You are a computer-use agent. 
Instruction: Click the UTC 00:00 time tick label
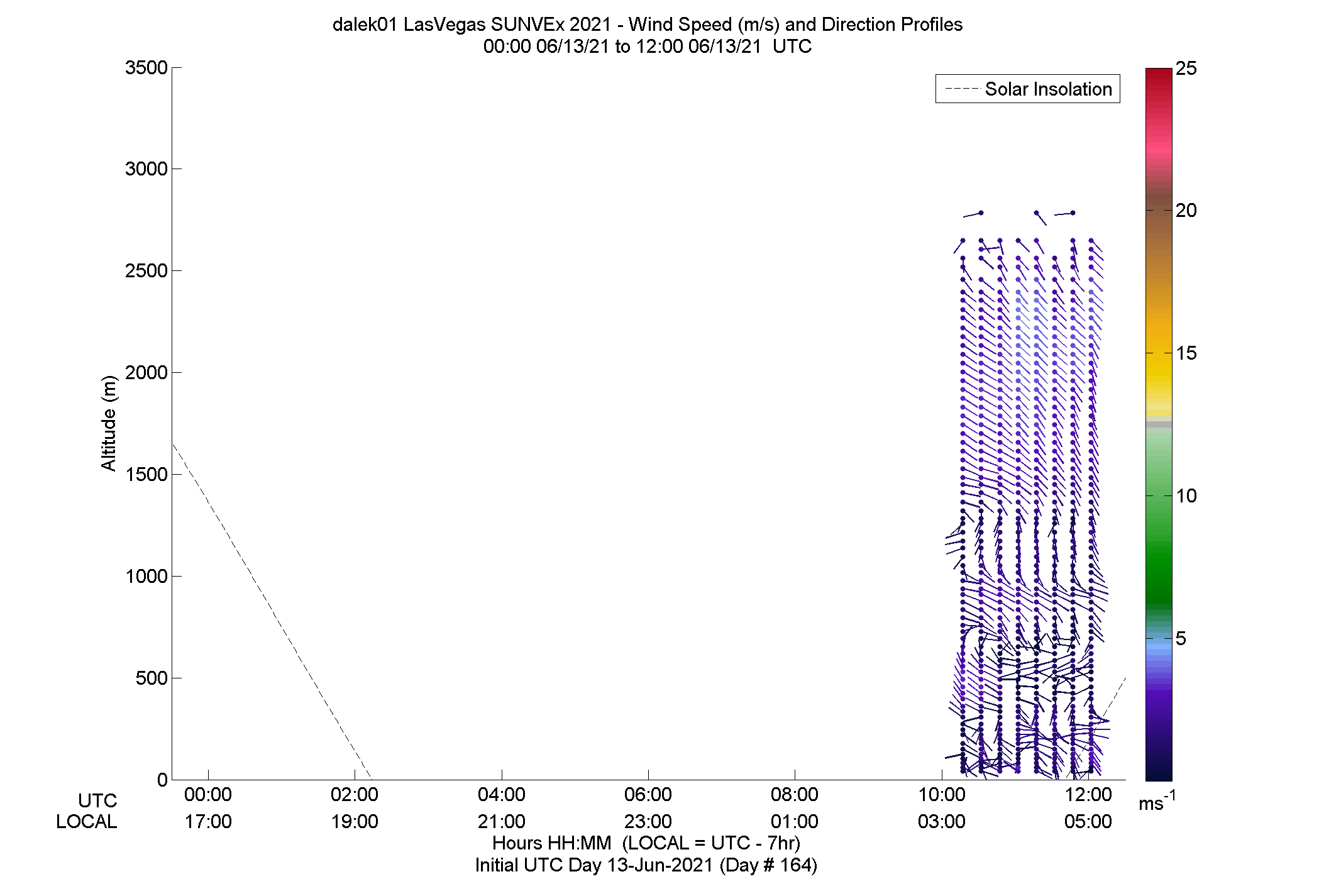click(208, 795)
